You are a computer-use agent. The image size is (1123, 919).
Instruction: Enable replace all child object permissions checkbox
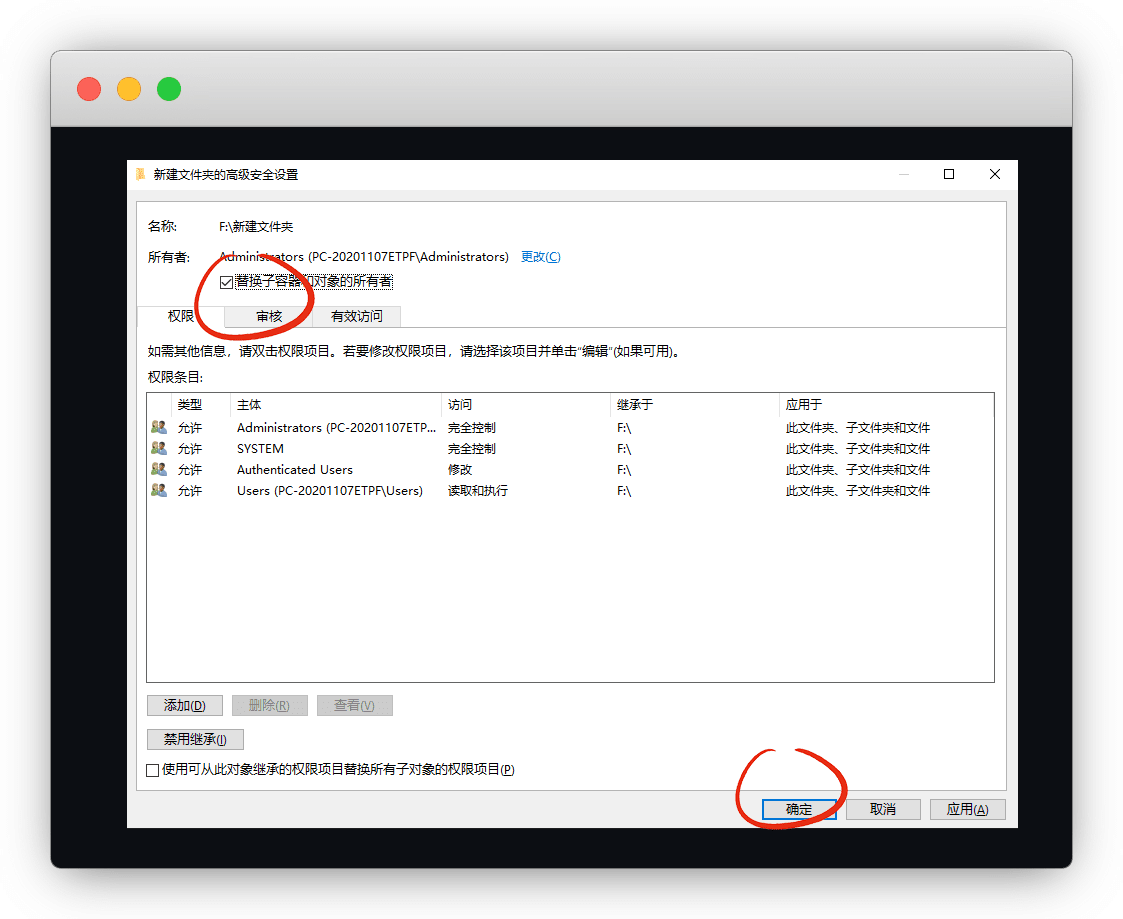pos(153,770)
